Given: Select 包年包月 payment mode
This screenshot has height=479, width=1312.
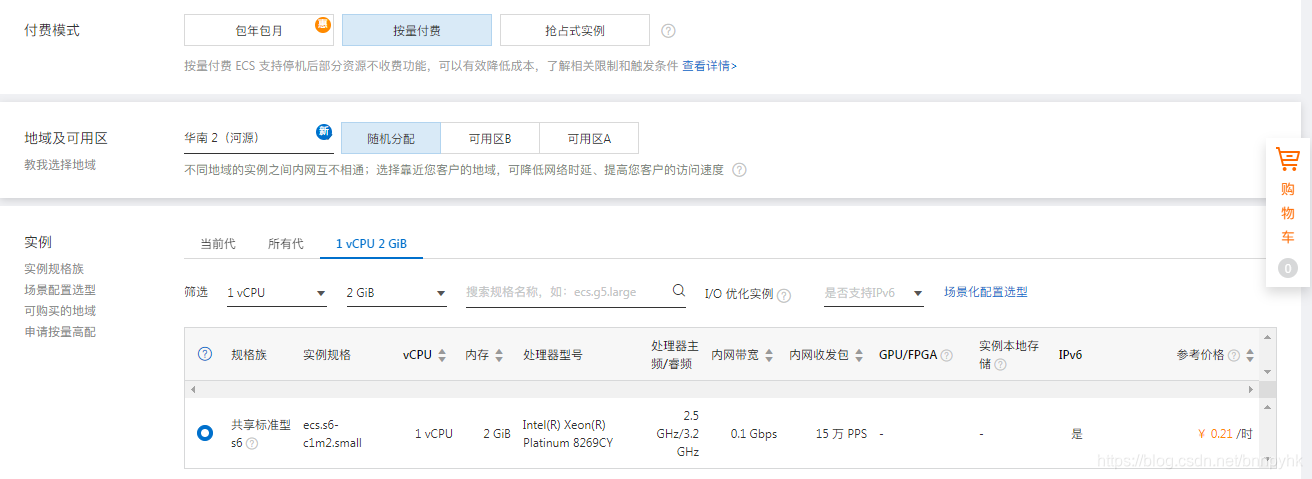Looking at the screenshot, I should click(x=258, y=30).
